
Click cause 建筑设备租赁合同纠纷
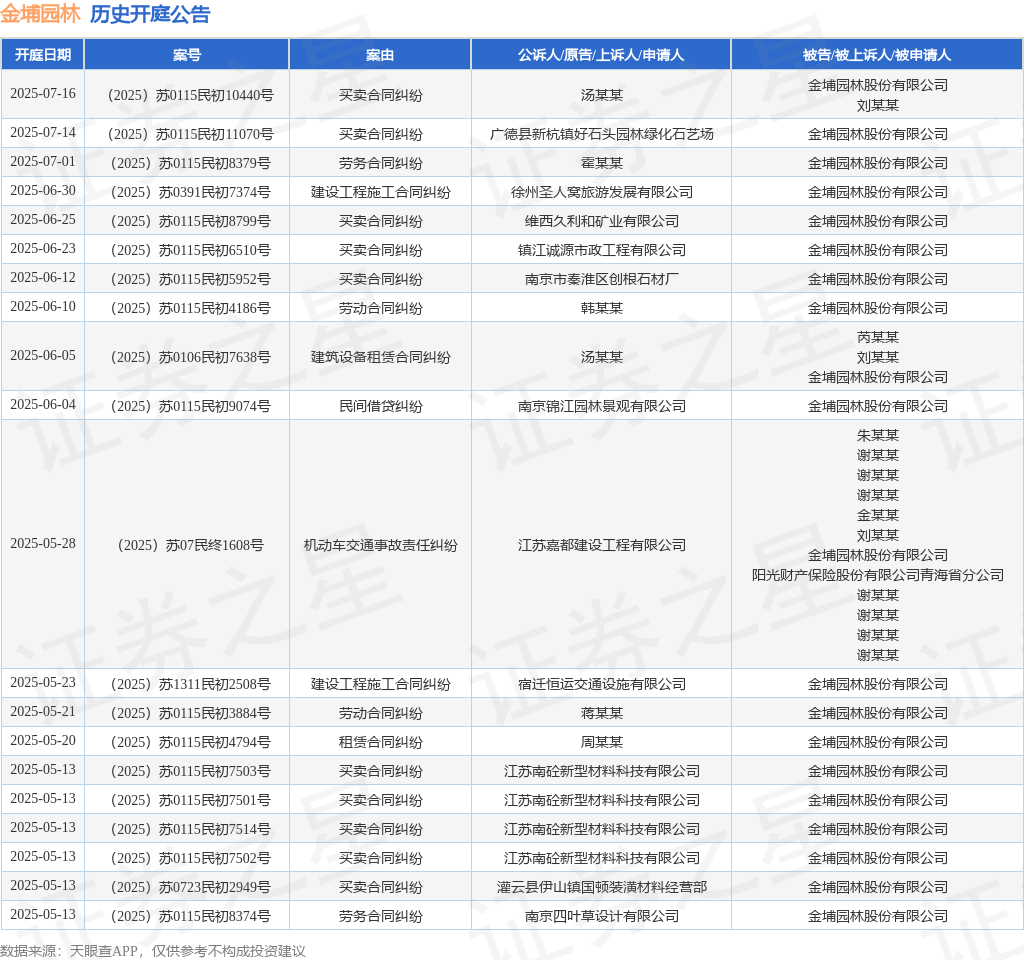[380, 357]
